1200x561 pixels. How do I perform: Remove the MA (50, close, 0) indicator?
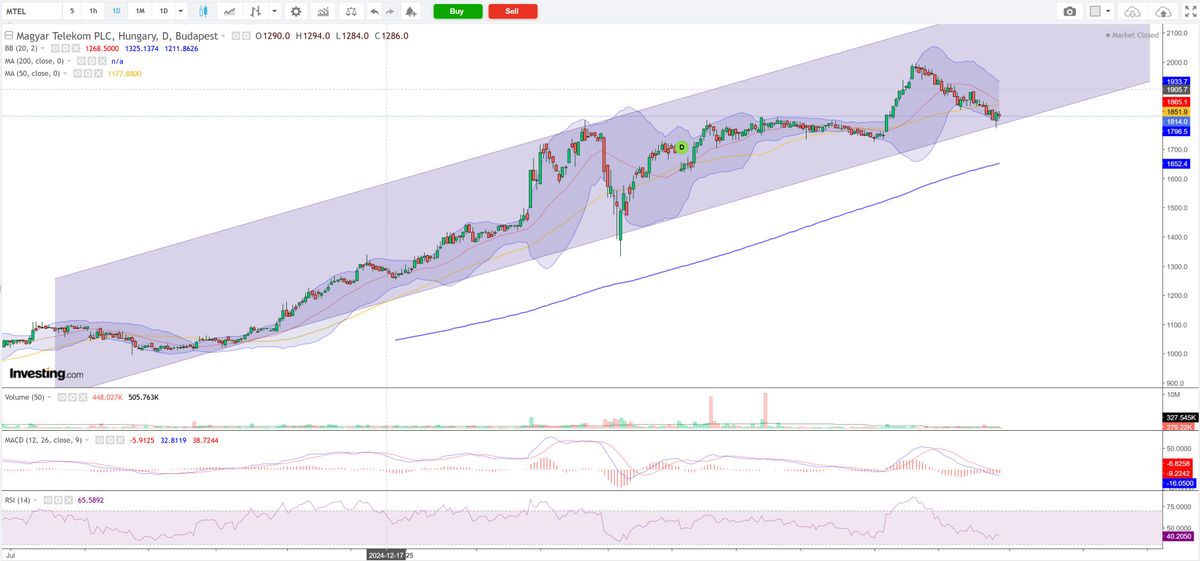[99, 73]
